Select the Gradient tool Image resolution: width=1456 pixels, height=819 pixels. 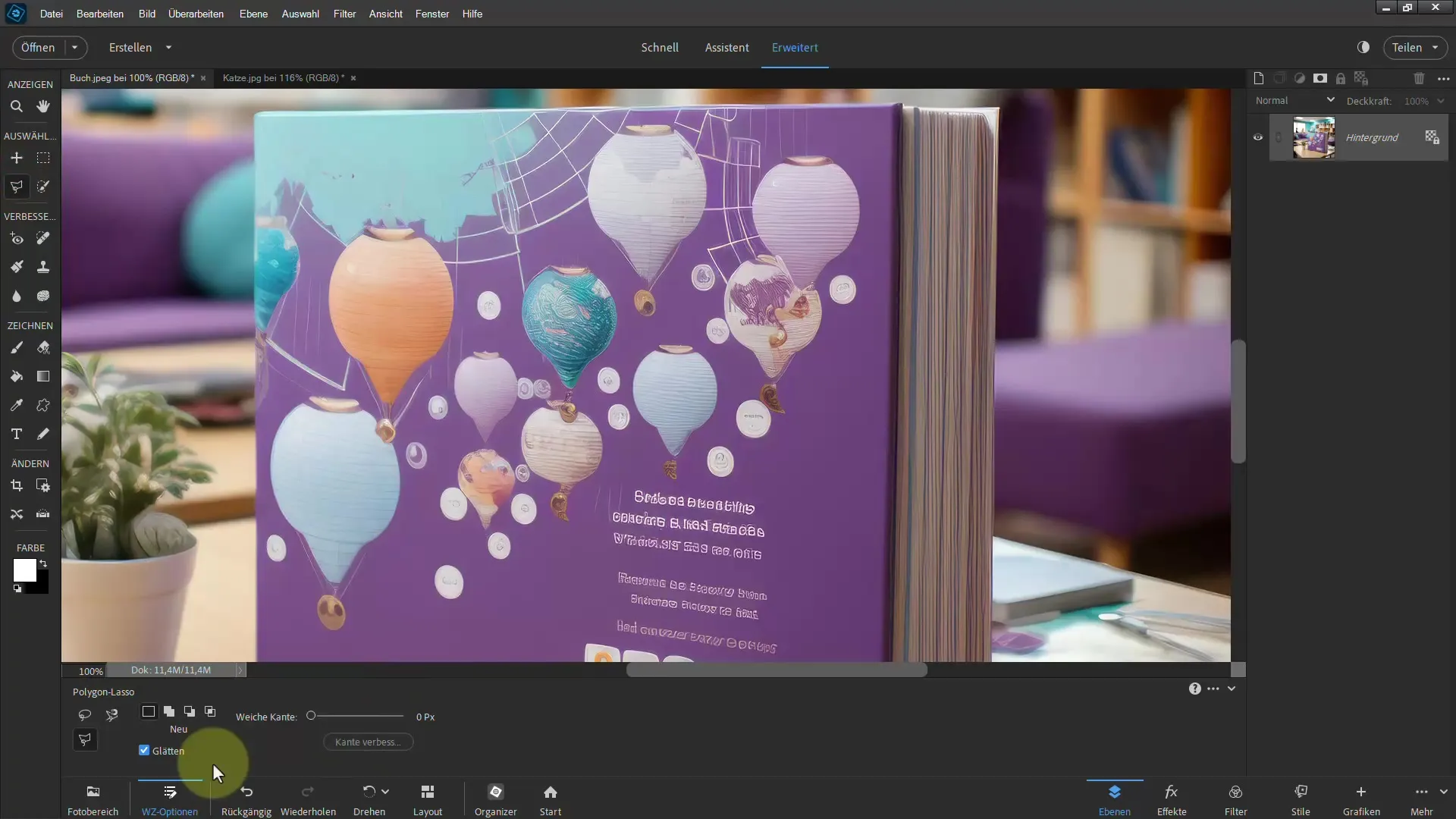[x=43, y=376]
